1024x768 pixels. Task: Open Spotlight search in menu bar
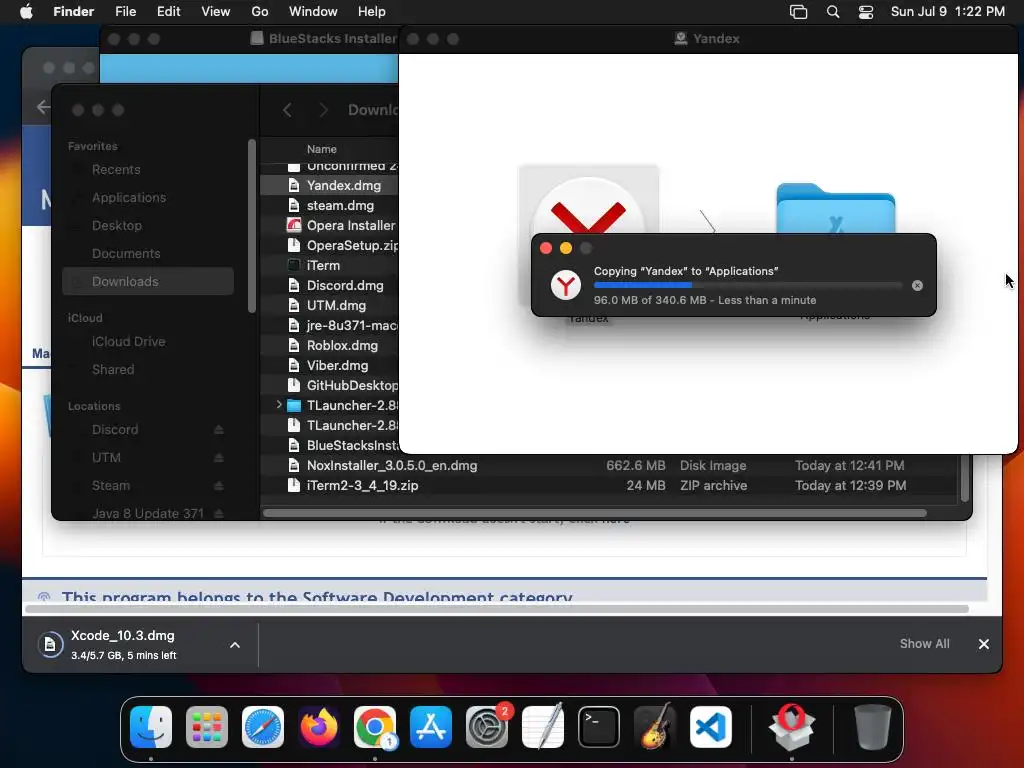[833, 12]
